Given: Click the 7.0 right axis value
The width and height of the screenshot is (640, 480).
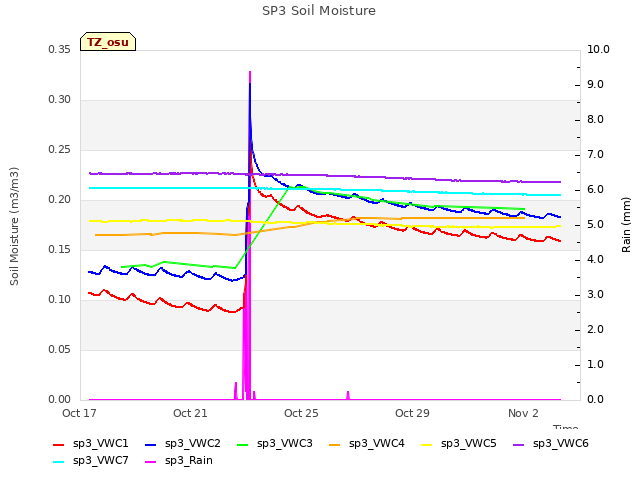Looking at the screenshot, I should coord(596,155).
